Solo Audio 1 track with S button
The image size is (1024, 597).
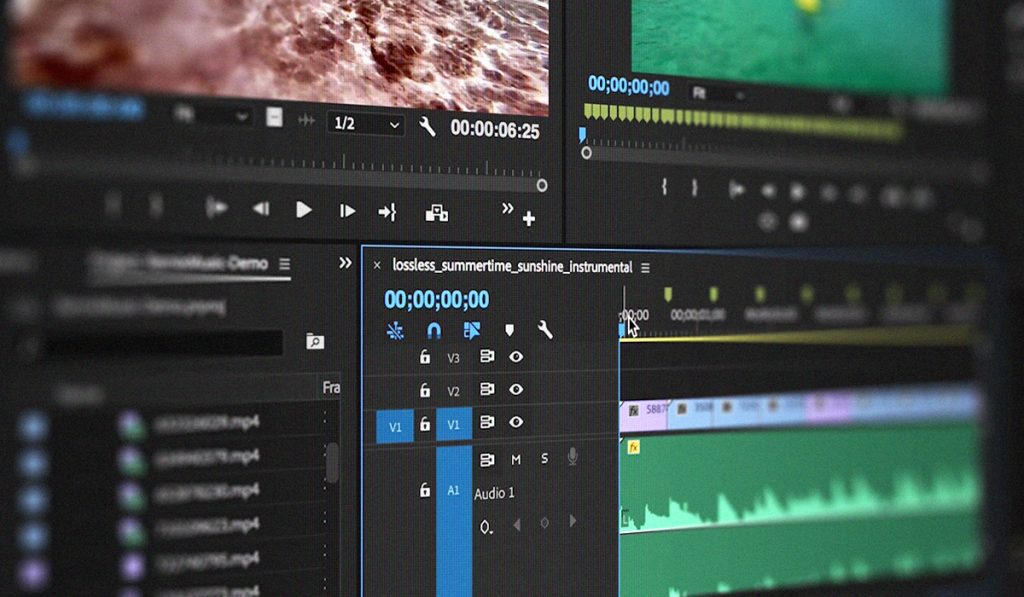click(545, 459)
